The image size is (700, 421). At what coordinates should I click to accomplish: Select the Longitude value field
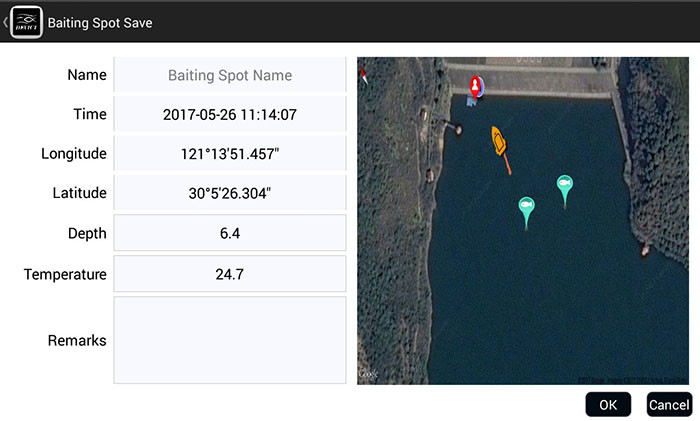pos(230,154)
